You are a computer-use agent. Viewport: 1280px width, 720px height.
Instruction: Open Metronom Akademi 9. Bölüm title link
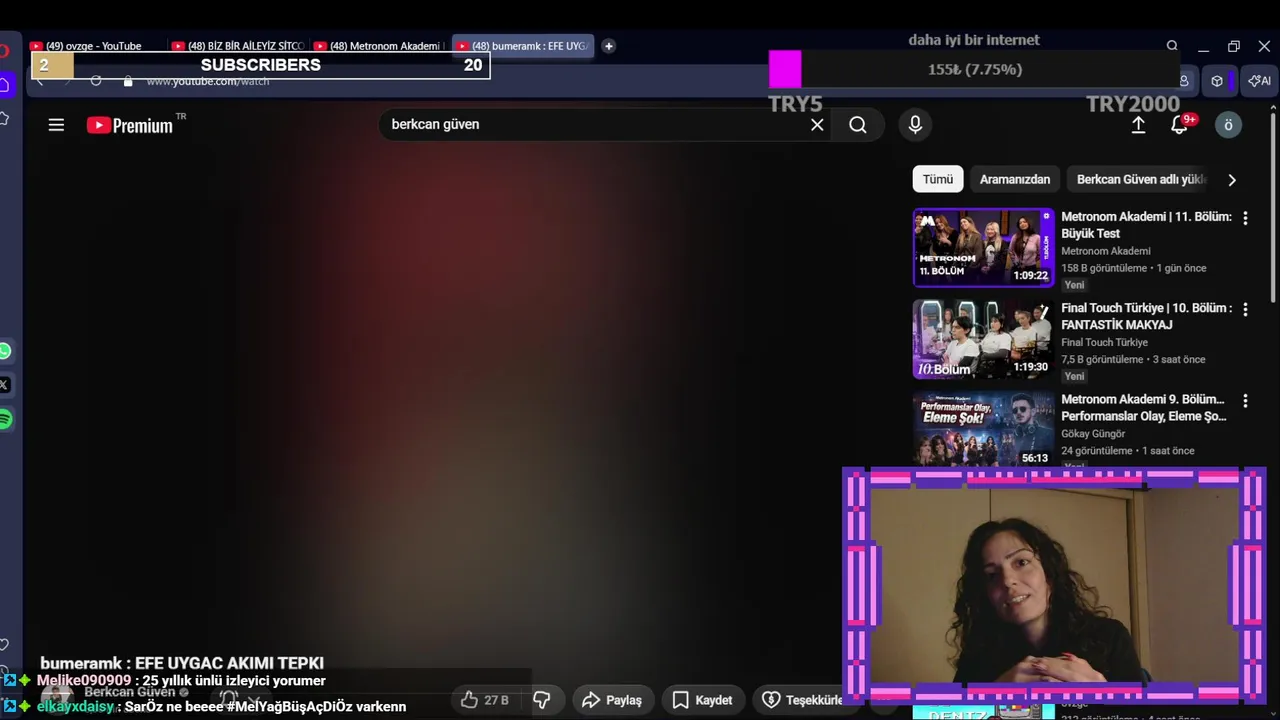(1144, 407)
